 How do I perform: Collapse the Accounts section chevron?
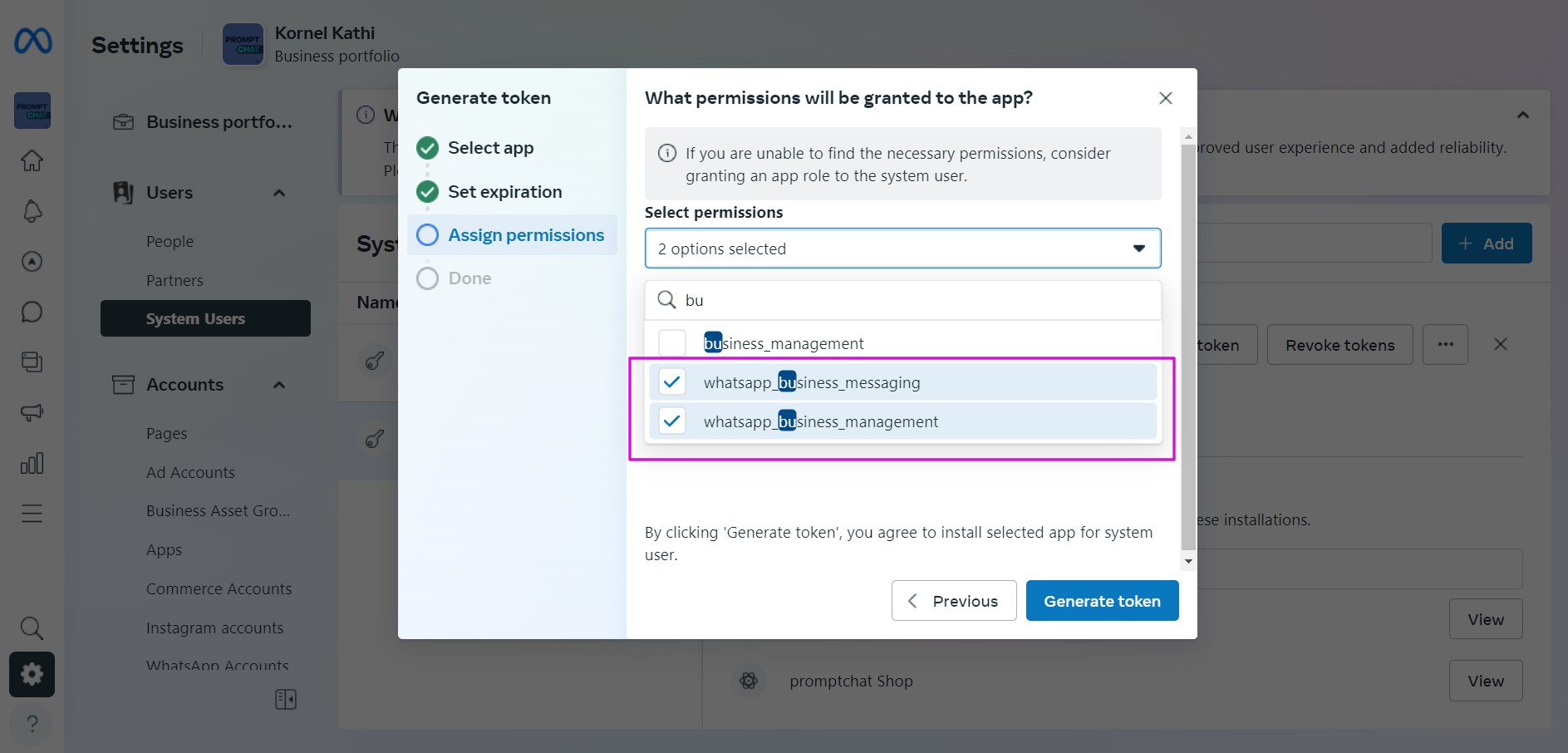click(279, 385)
